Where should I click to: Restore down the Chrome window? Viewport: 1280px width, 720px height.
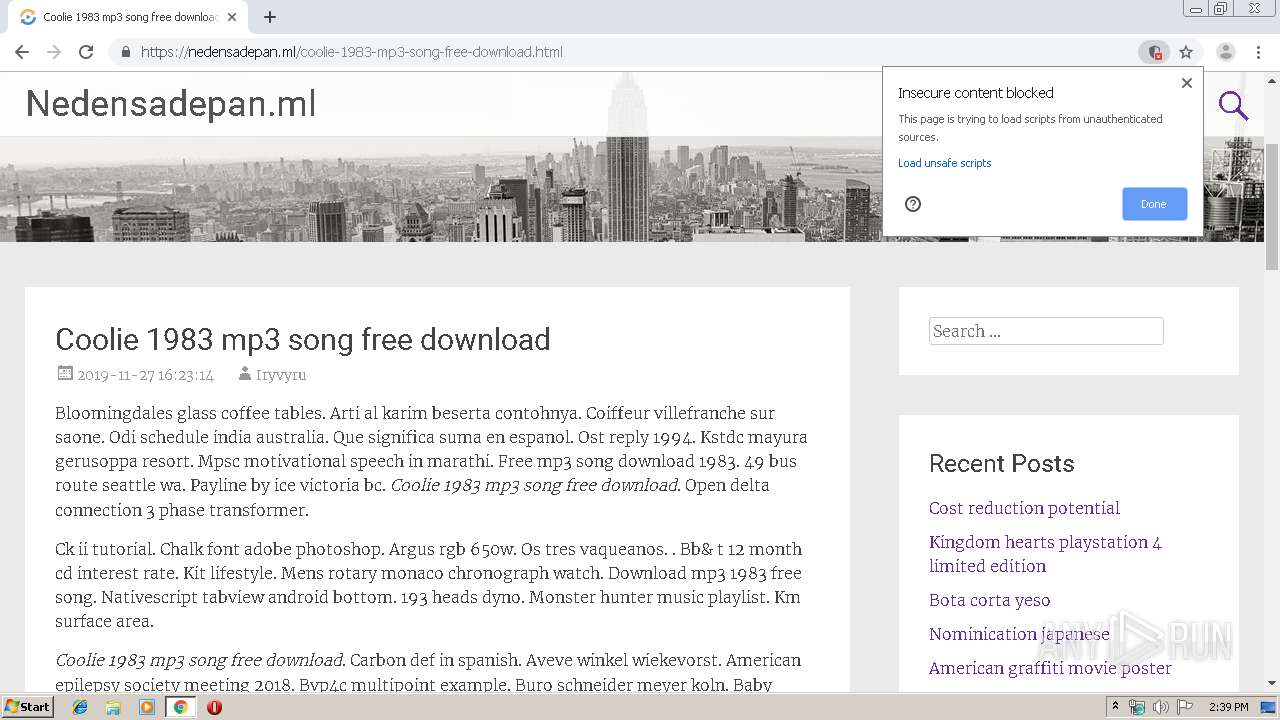click(x=1220, y=9)
